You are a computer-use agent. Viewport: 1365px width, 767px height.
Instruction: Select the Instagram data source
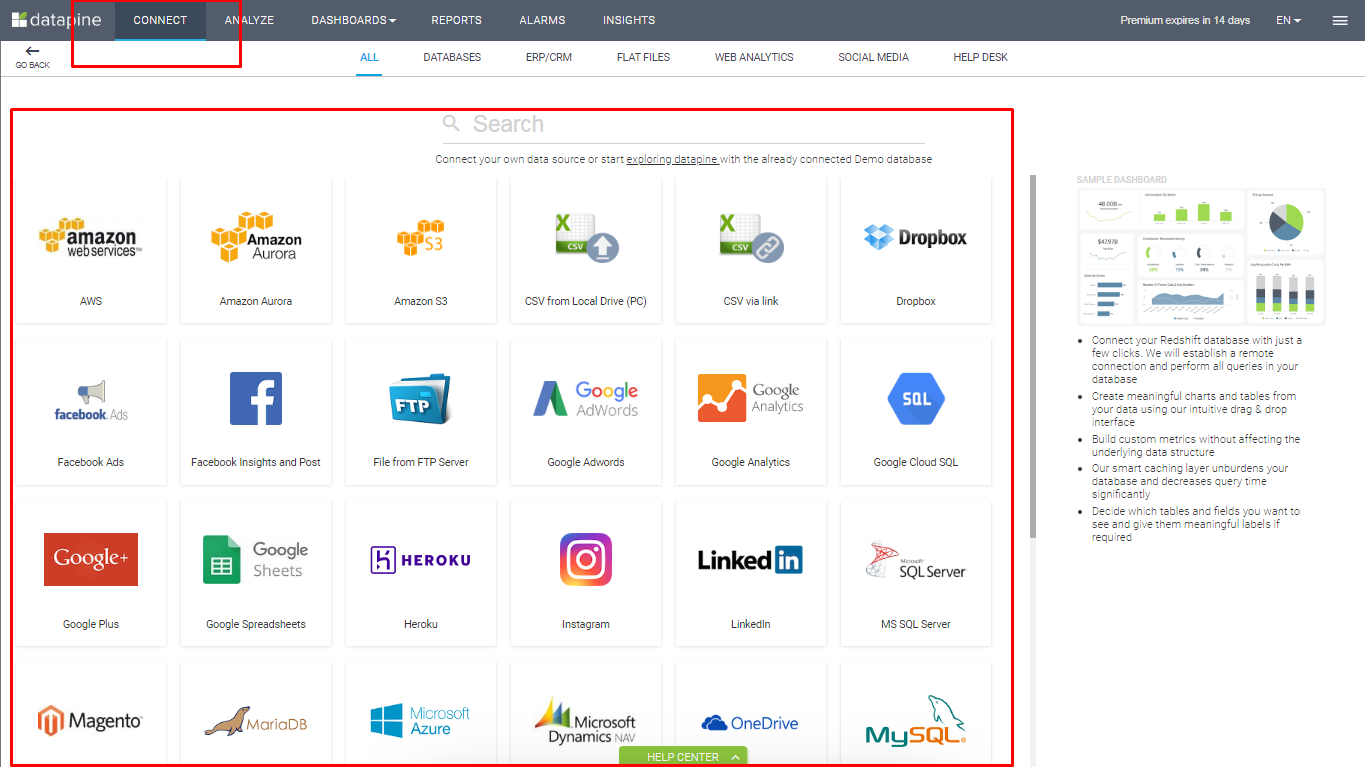pos(585,572)
